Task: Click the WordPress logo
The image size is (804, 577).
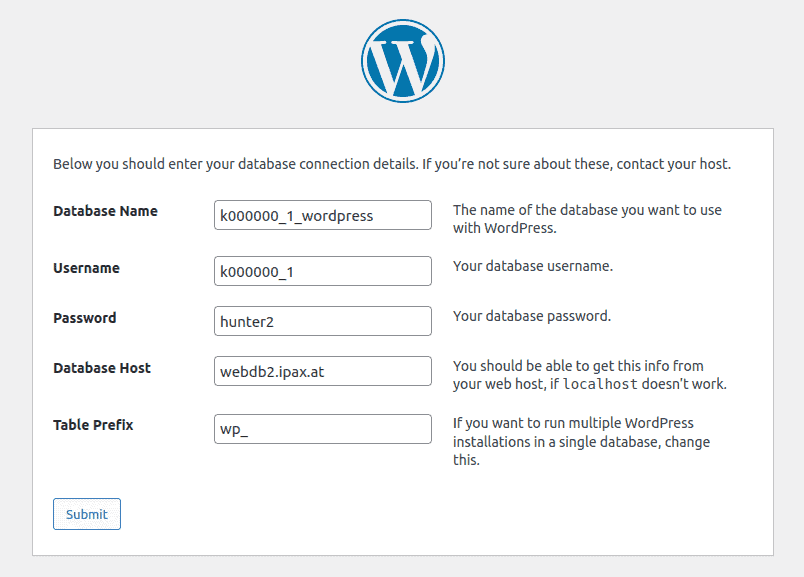Action: click(x=402, y=61)
